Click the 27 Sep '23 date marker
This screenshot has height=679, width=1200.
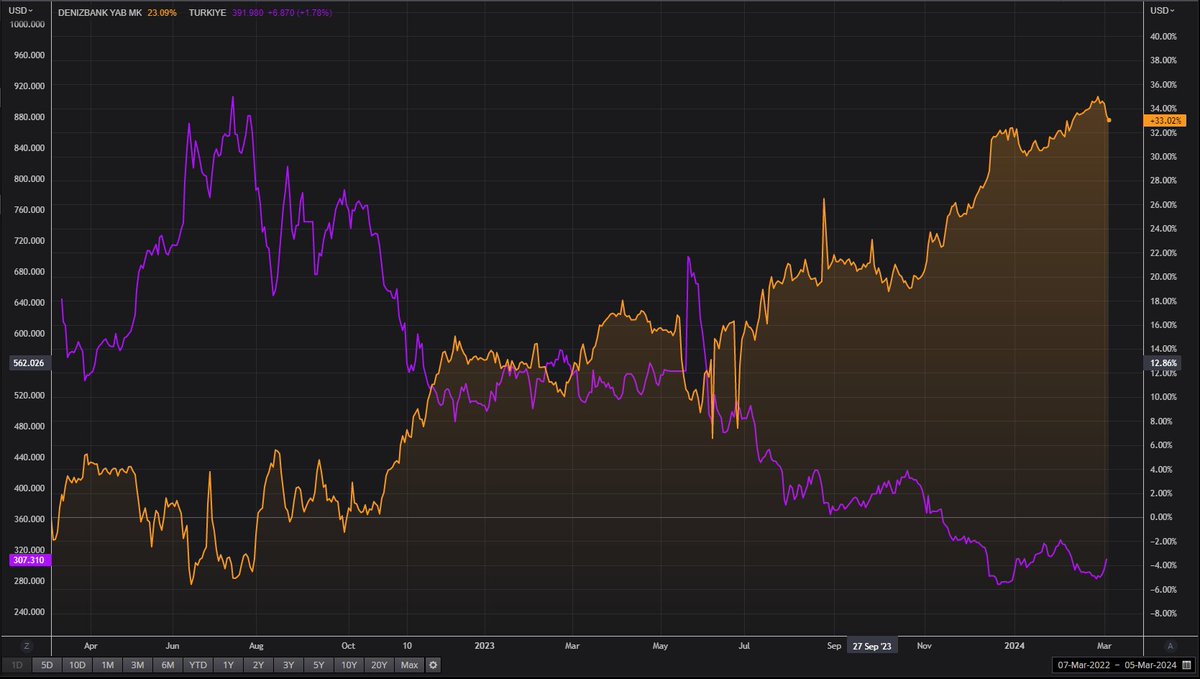(873, 646)
